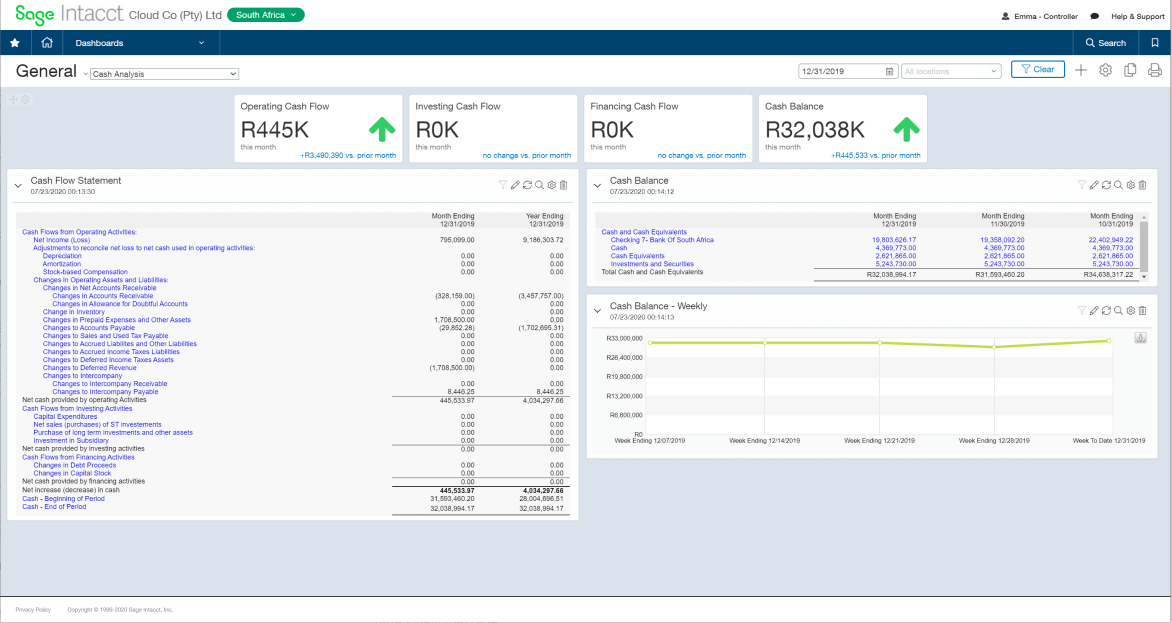The height and width of the screenshot is (623, 1172).
Task: Click the duplicate dashboard copy icon
Action: click(1130, 70)
